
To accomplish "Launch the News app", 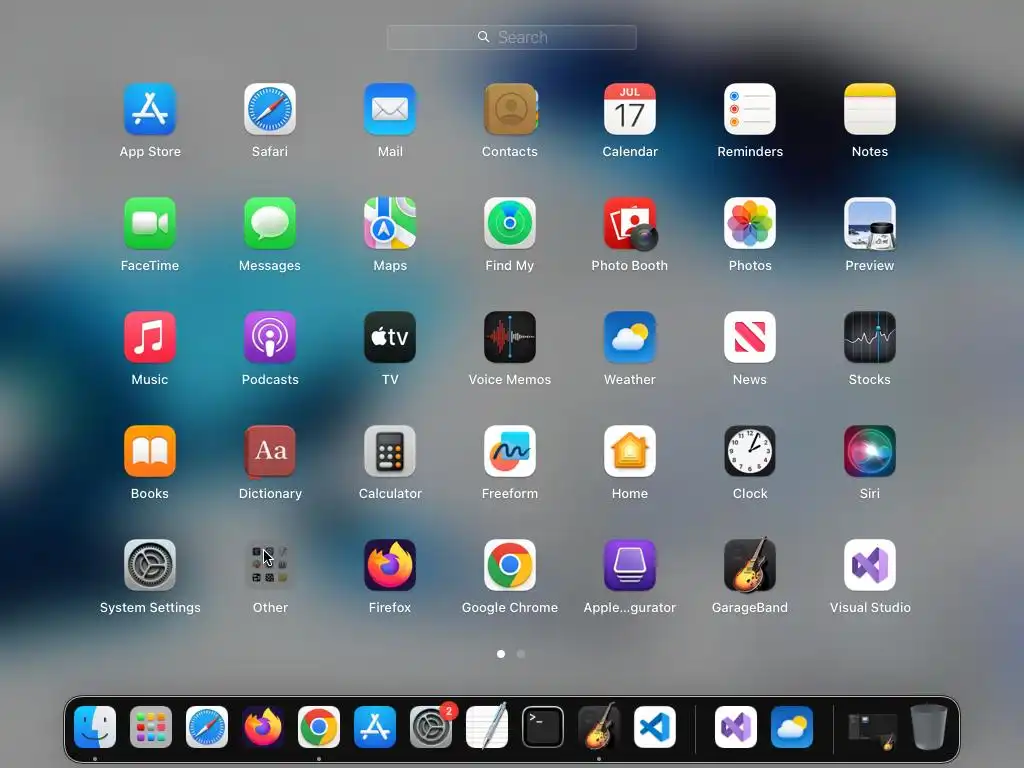I will pos(750,337).
